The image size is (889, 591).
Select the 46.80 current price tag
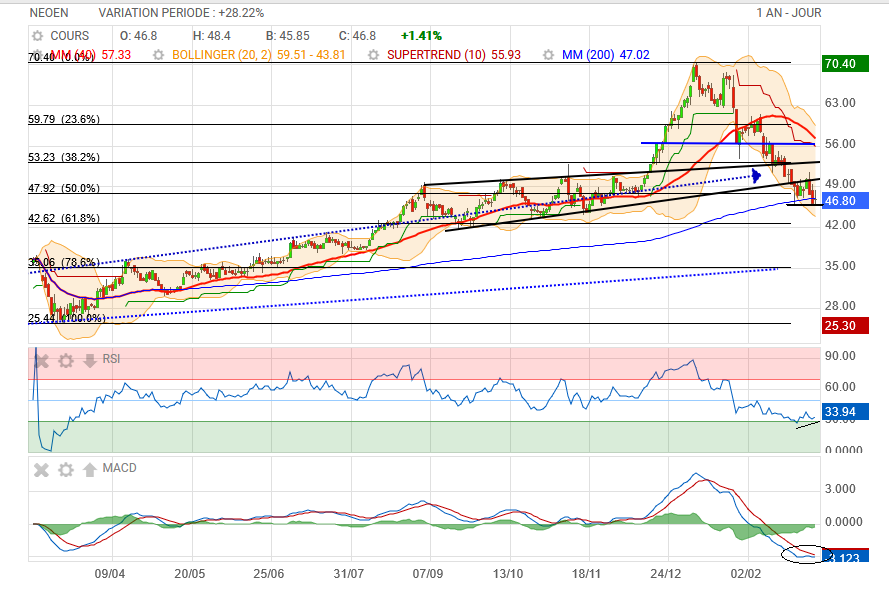[x=845, y=201]
